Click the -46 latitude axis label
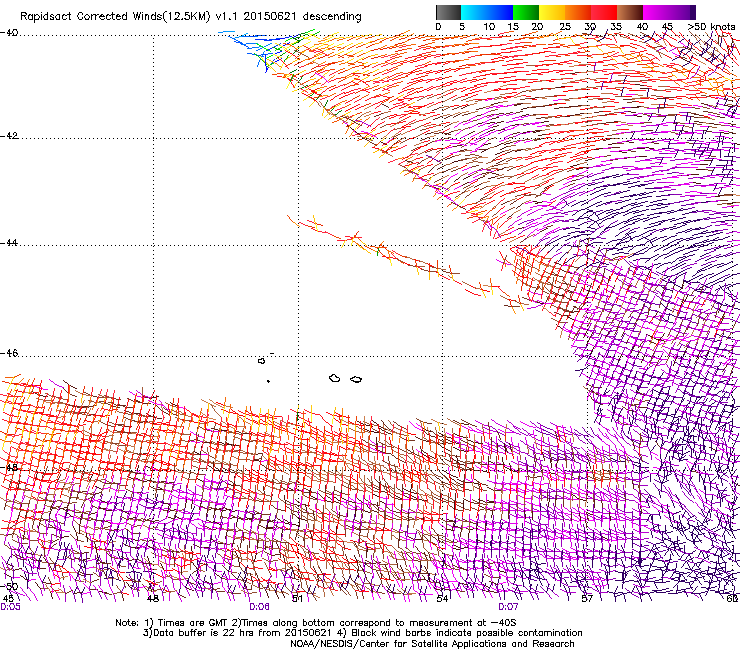The image size is (740, 650). tap(8, 353)
